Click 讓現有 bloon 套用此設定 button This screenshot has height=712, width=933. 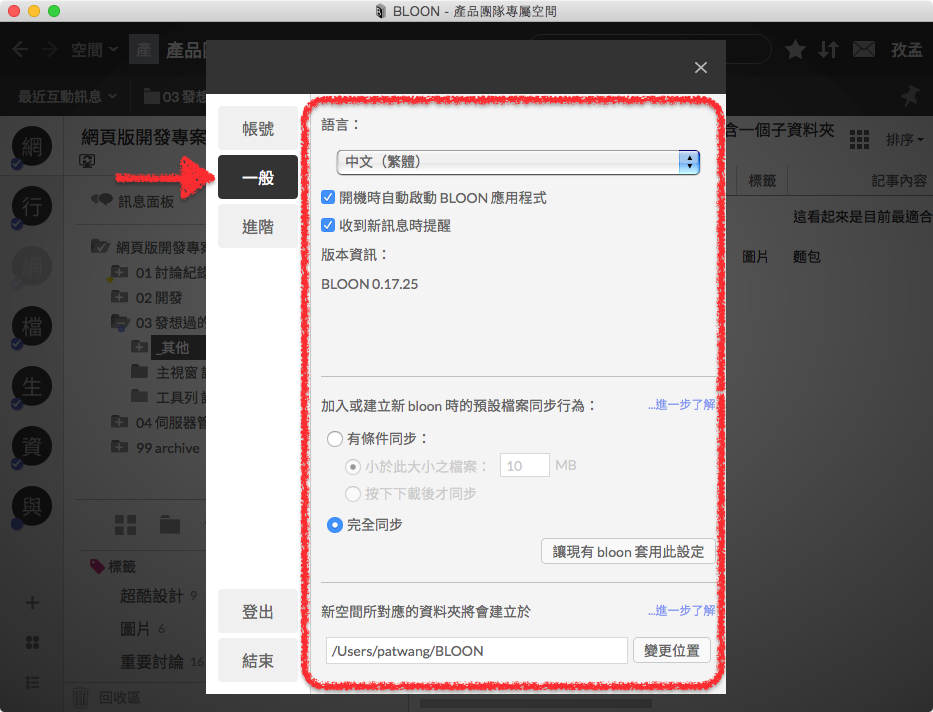(x=628, y=551)
